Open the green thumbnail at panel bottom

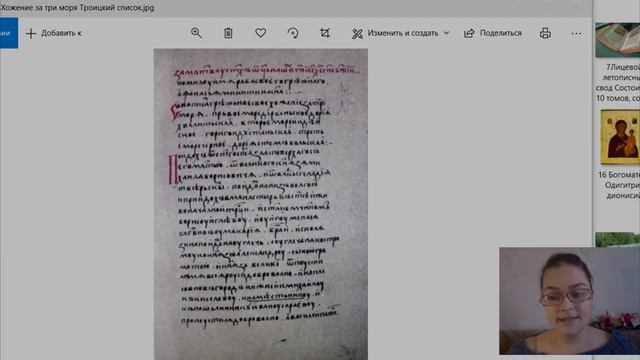click(618, 240)
